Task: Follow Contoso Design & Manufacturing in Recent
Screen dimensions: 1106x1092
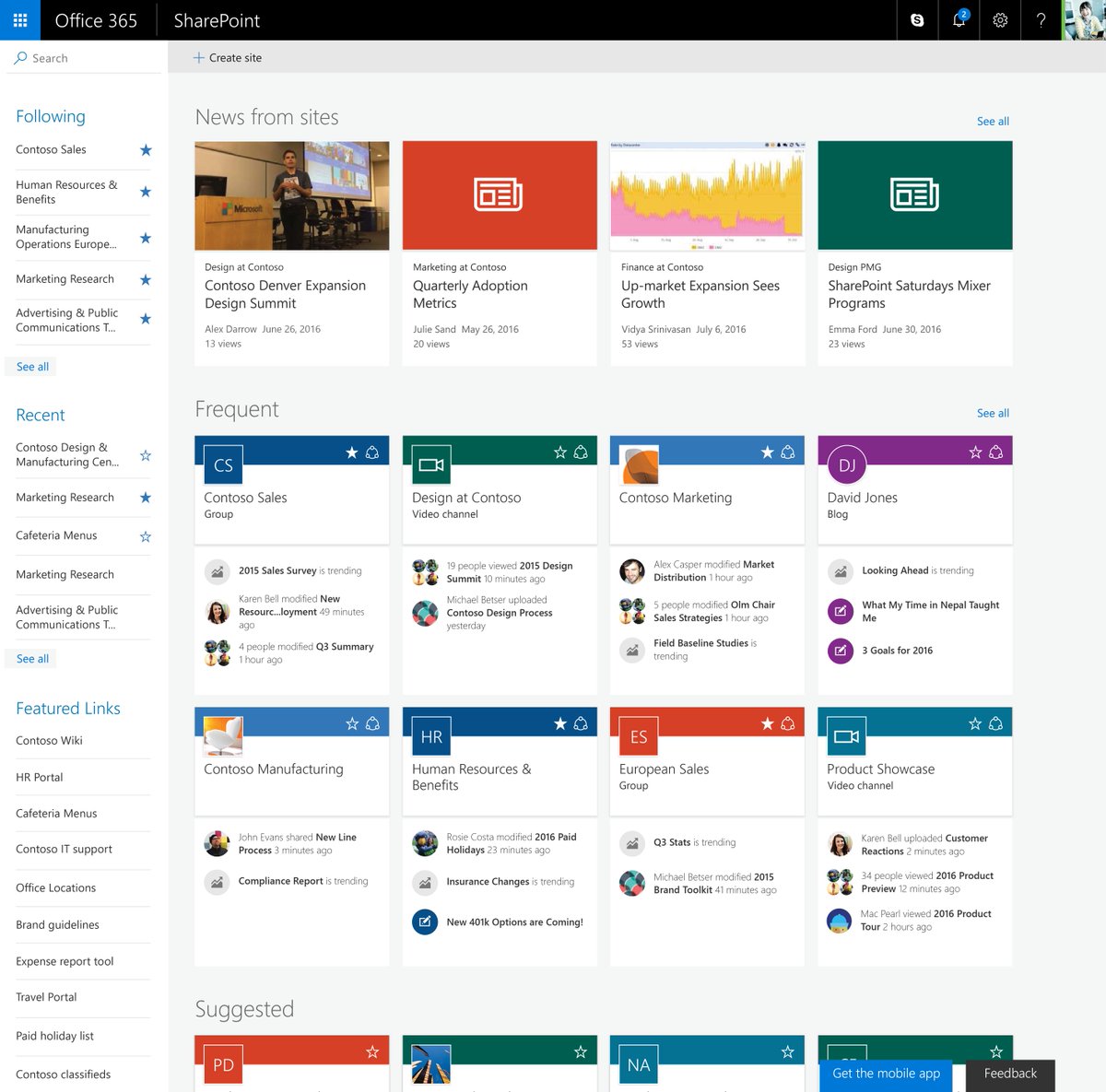Action: 146,455
